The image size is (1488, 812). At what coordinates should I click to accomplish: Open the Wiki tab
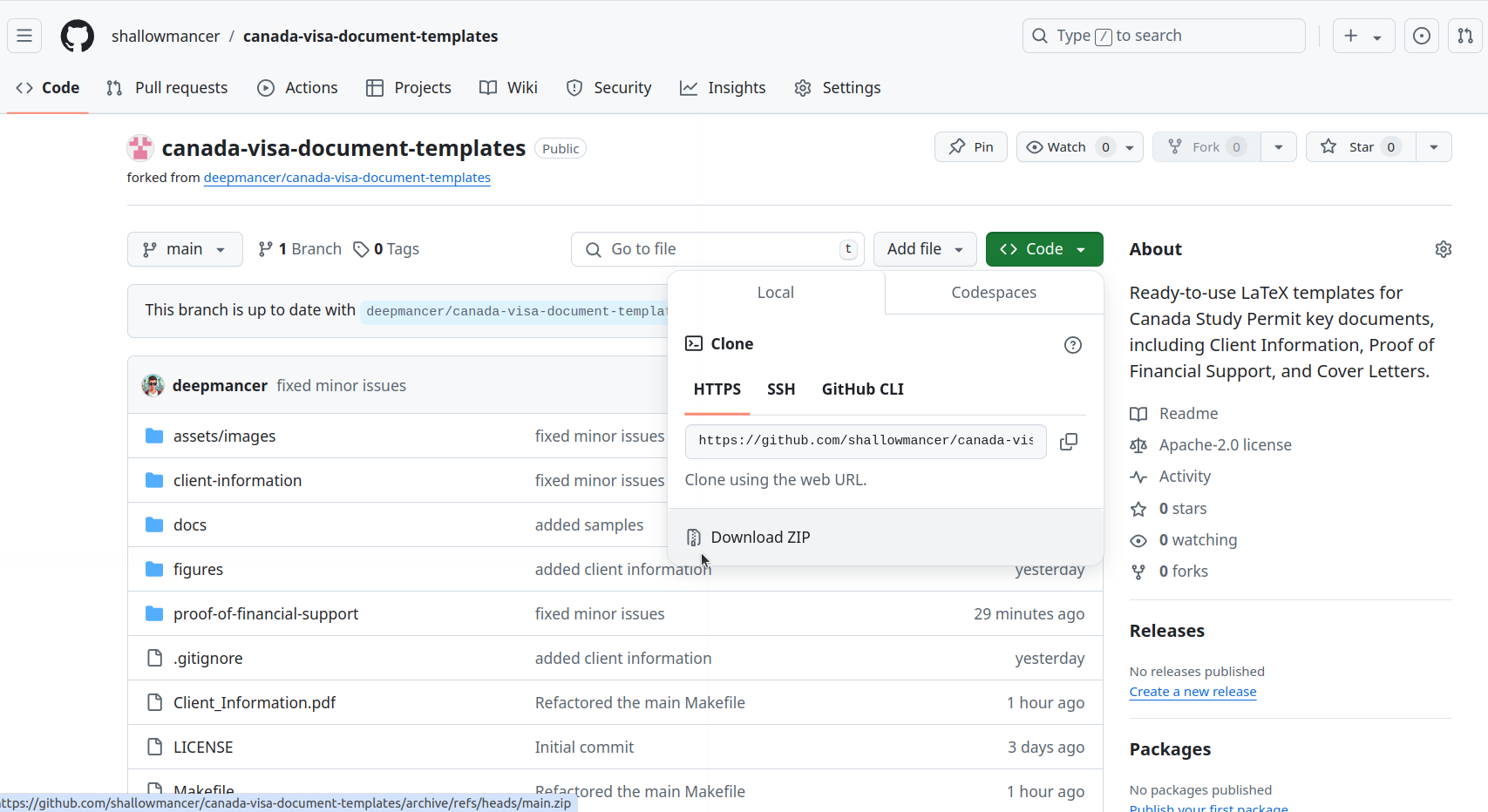tap(509, 88)
